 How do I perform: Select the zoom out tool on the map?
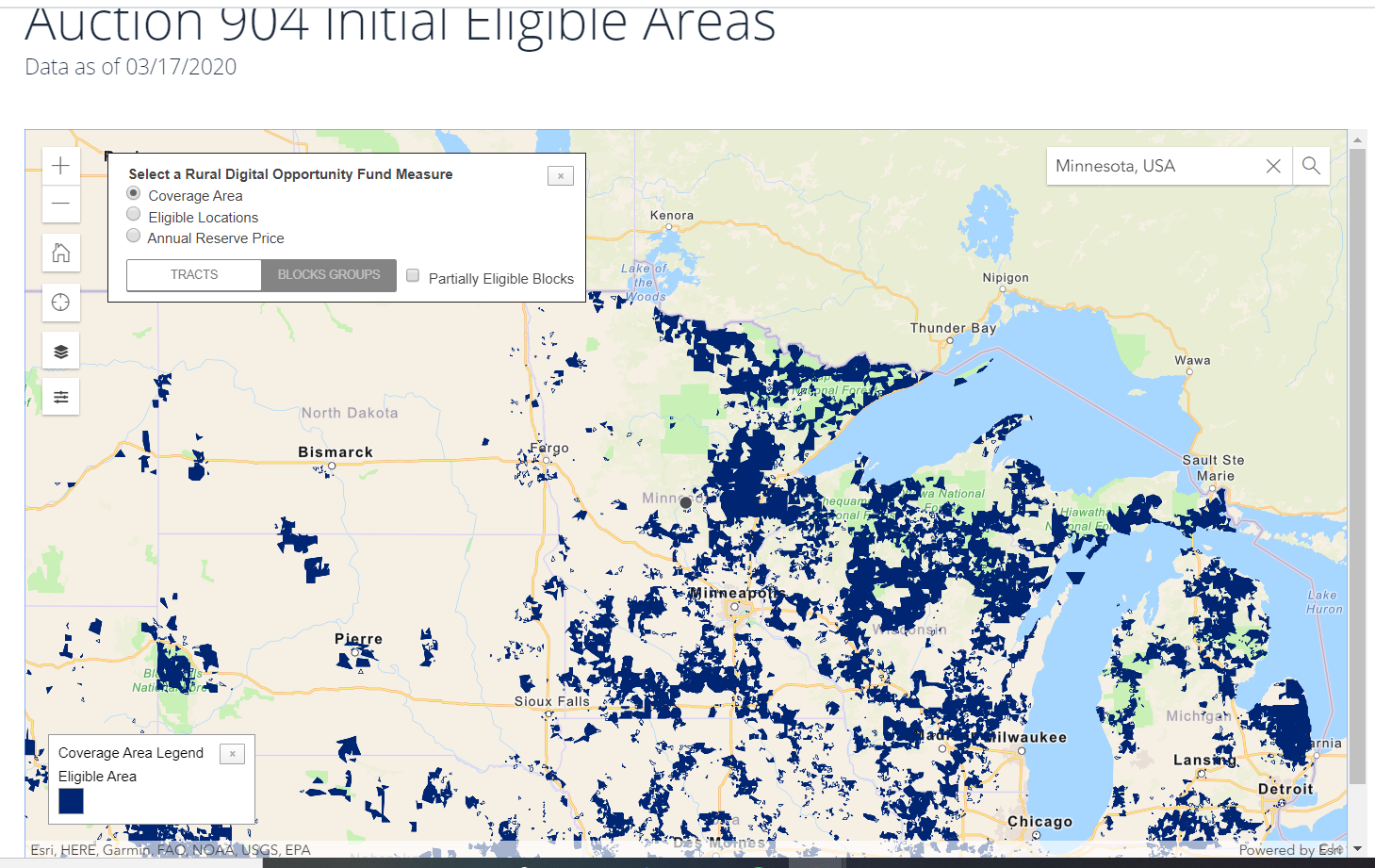point(60,204)
